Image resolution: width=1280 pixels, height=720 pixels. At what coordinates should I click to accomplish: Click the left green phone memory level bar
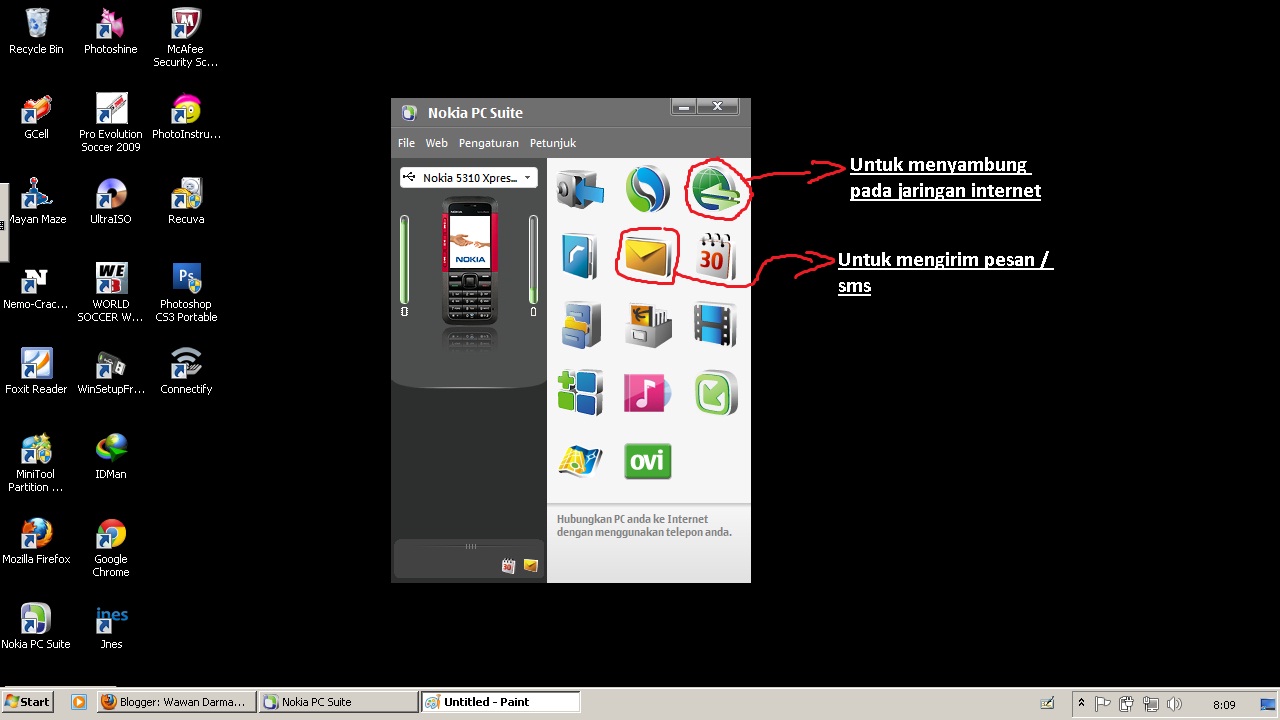(405, 259)
